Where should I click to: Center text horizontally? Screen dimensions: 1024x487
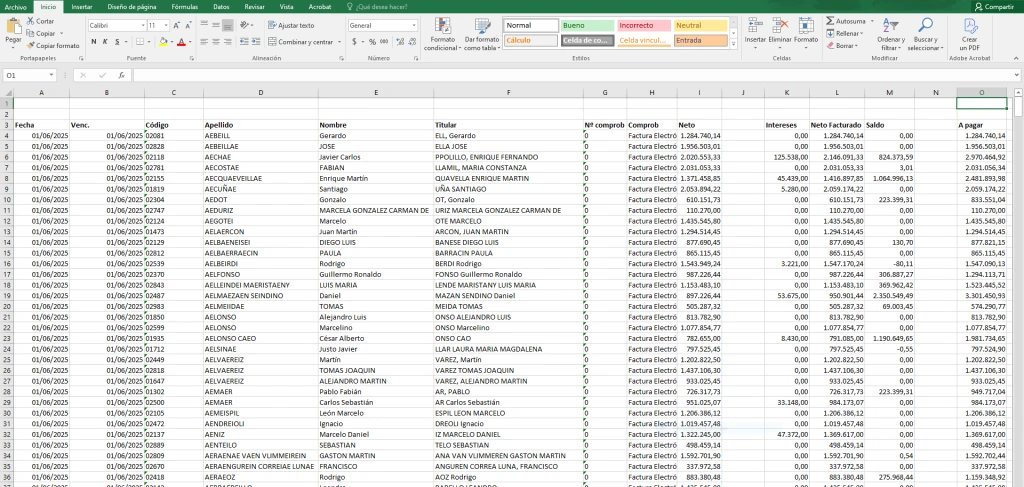[216, 42]
